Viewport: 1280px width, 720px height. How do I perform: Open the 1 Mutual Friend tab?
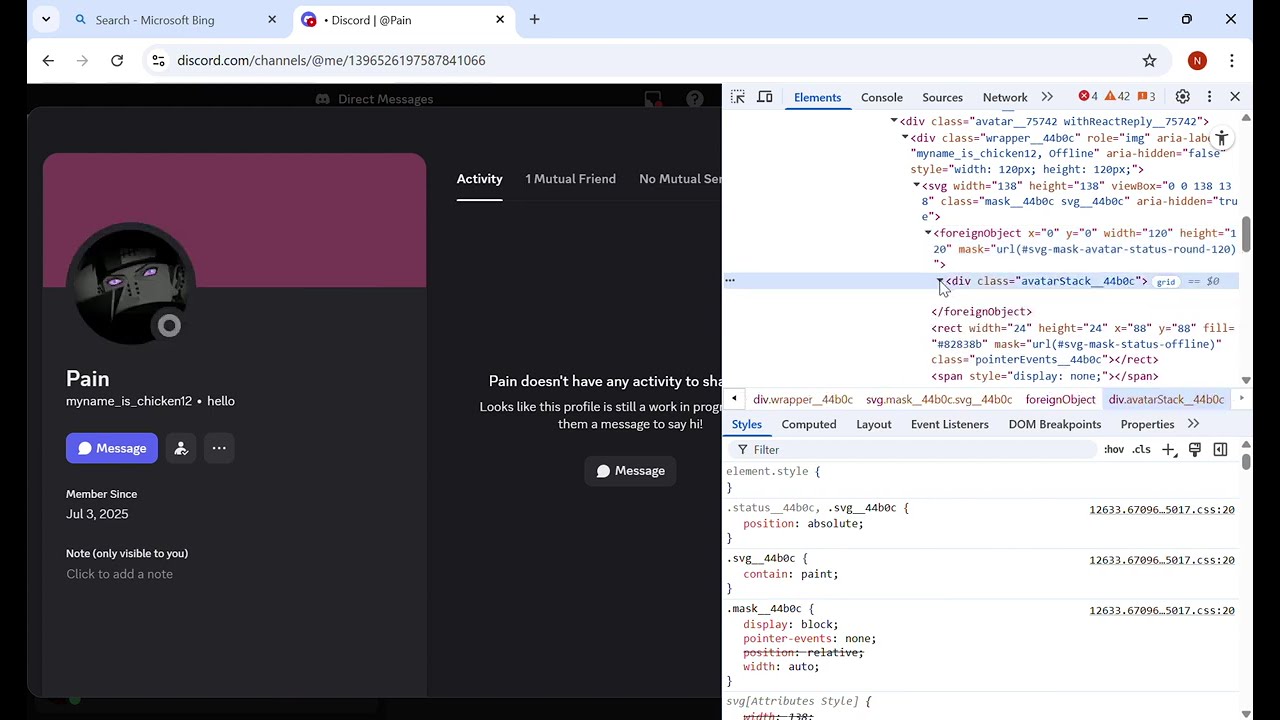pyautogui.click(x=571, y=179)
